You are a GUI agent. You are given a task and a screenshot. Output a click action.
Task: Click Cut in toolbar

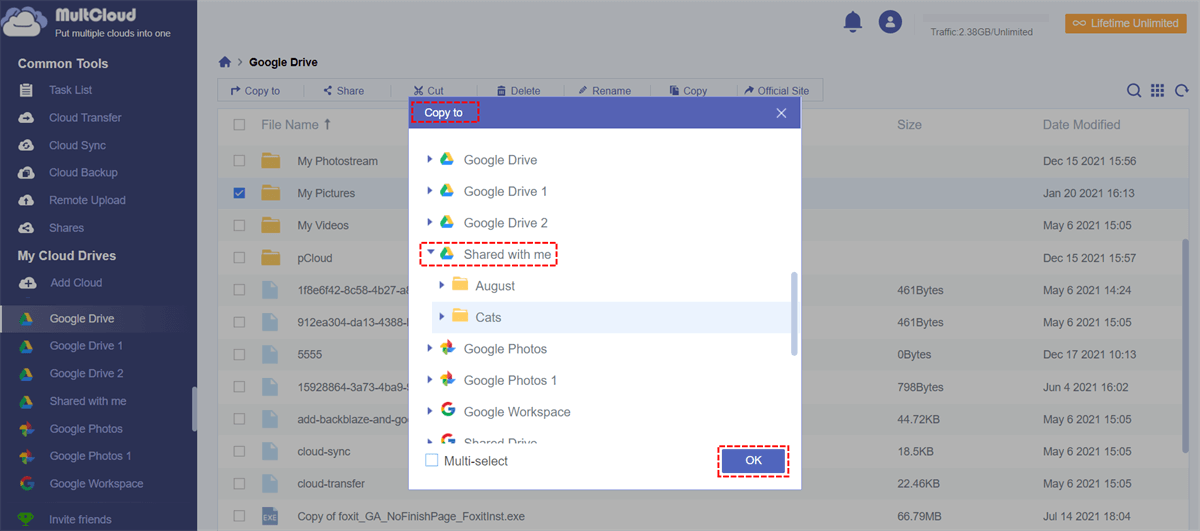point(428,91)
